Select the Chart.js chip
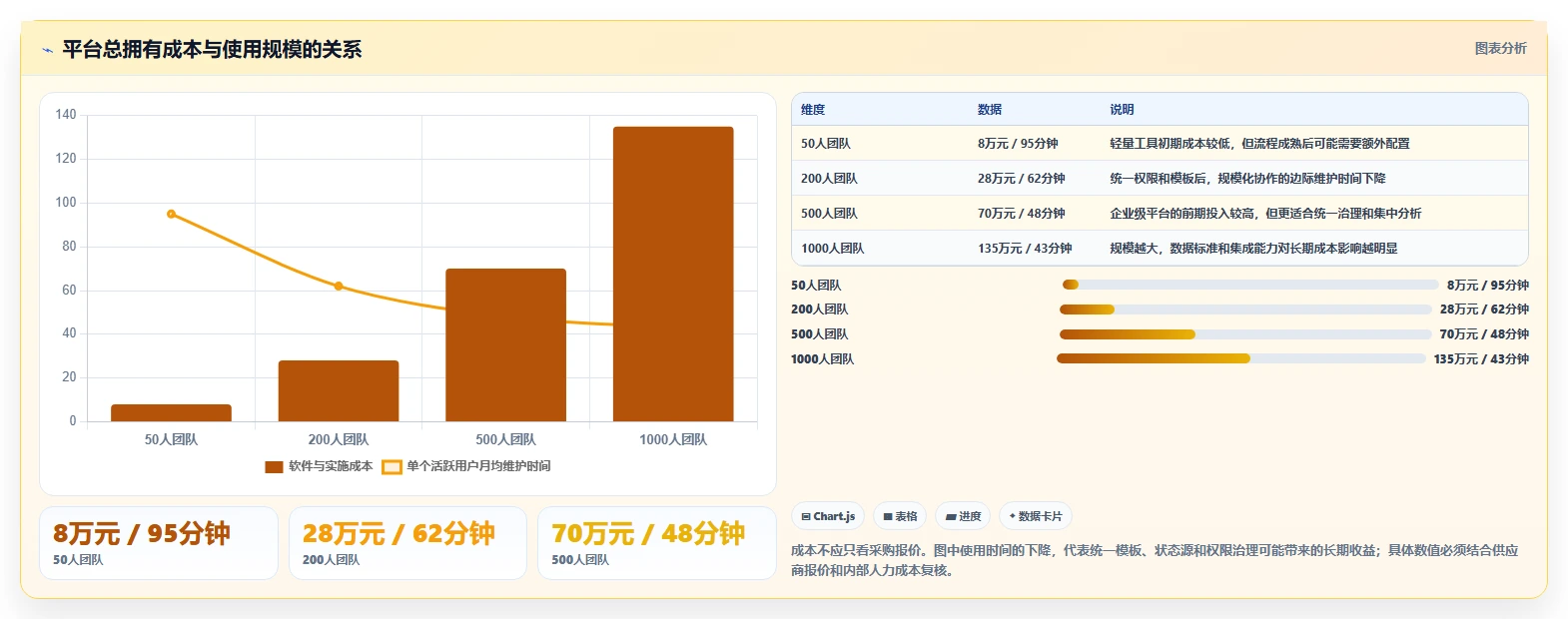The height and width of the screenshot is (619, 1568). coord(828,516)
